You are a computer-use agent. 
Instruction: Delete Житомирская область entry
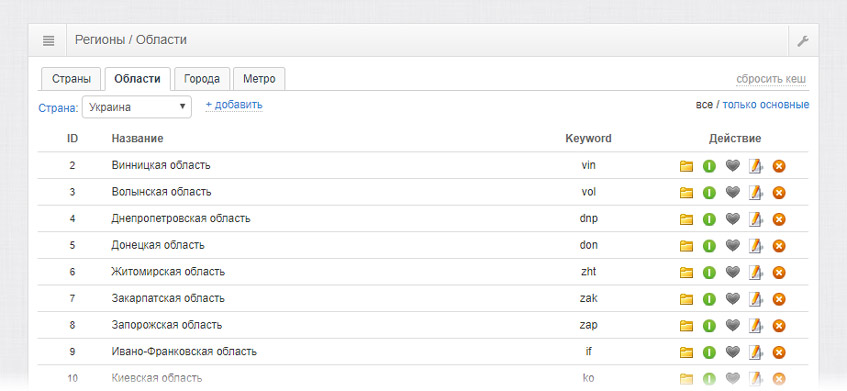pos(778,273)
